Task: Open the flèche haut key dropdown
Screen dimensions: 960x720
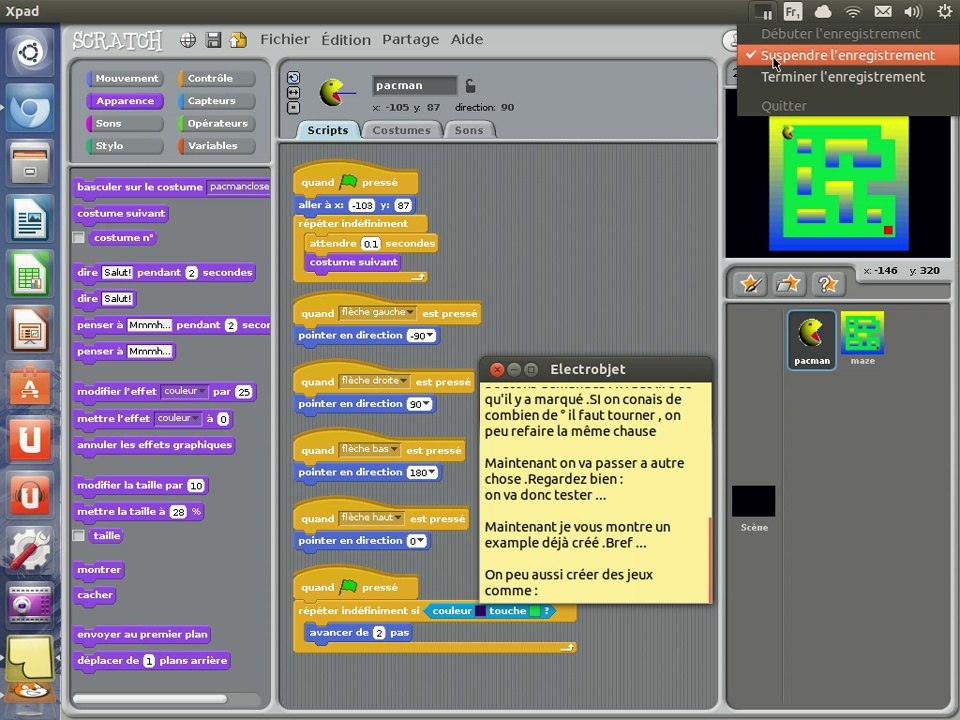Action: (371, 519)
